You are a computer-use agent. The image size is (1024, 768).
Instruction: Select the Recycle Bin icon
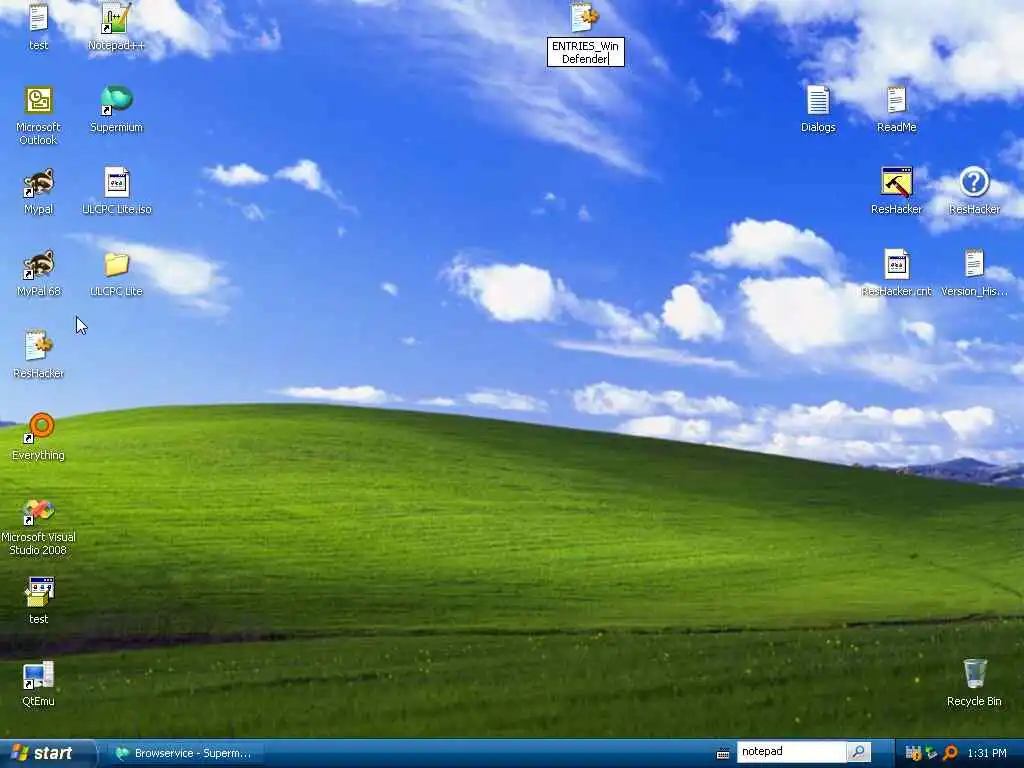(x=974, y=673)
